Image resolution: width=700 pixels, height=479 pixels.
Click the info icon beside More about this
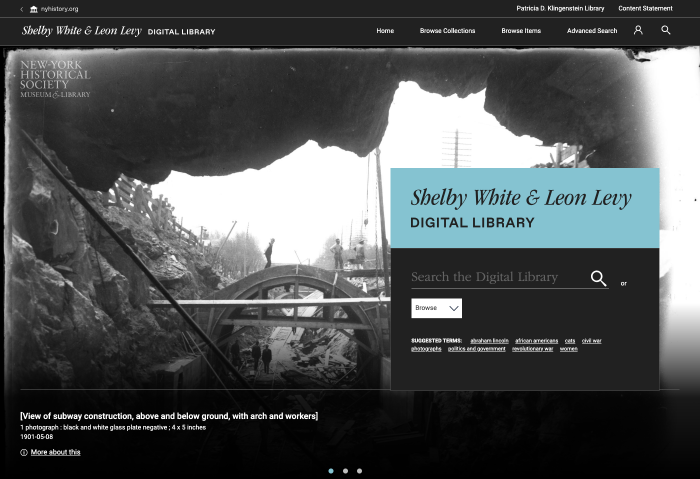24,452
